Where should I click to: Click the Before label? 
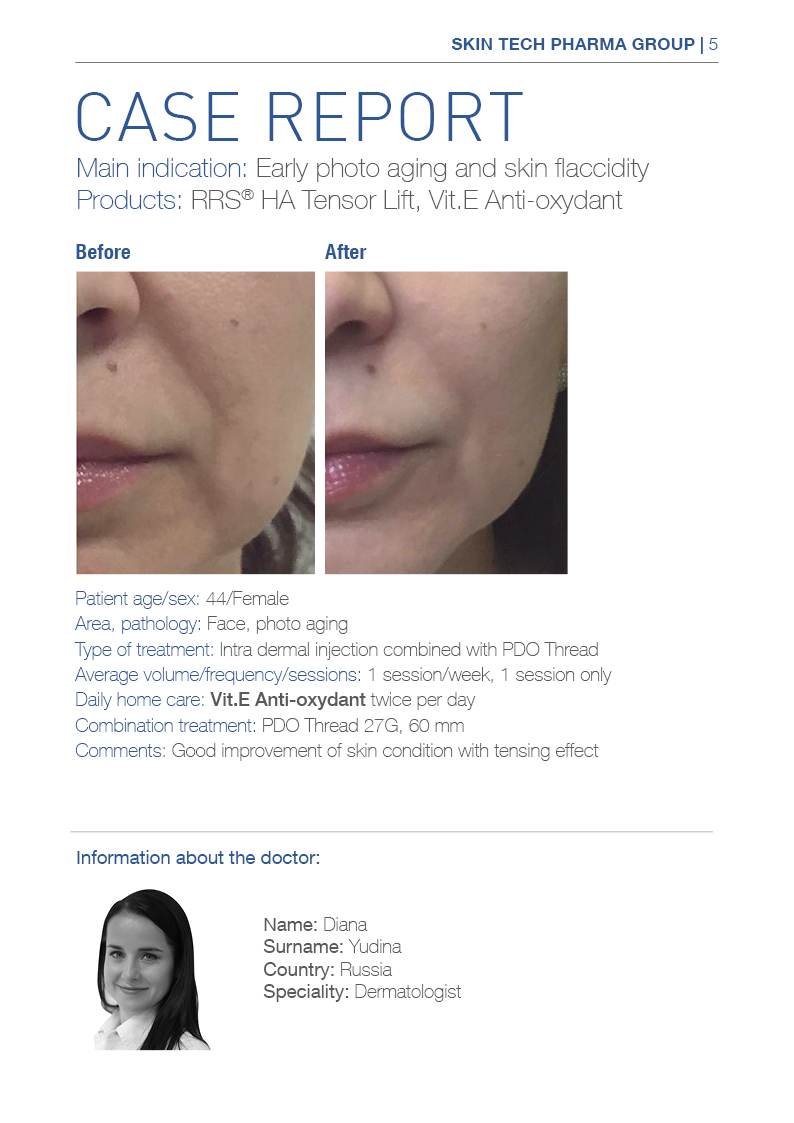(103, 252)
